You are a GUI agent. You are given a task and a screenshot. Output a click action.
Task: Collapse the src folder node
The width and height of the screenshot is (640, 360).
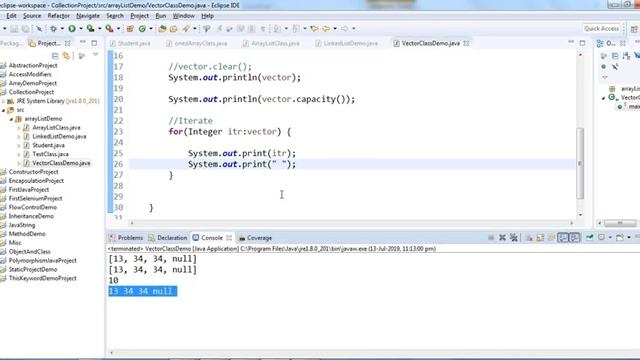point(3,110)
